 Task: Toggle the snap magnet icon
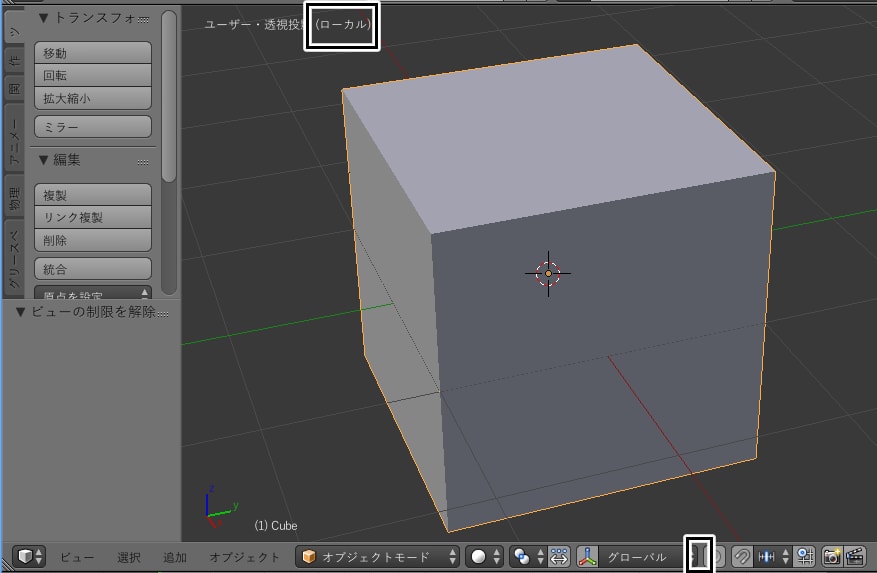coord(742,556)
